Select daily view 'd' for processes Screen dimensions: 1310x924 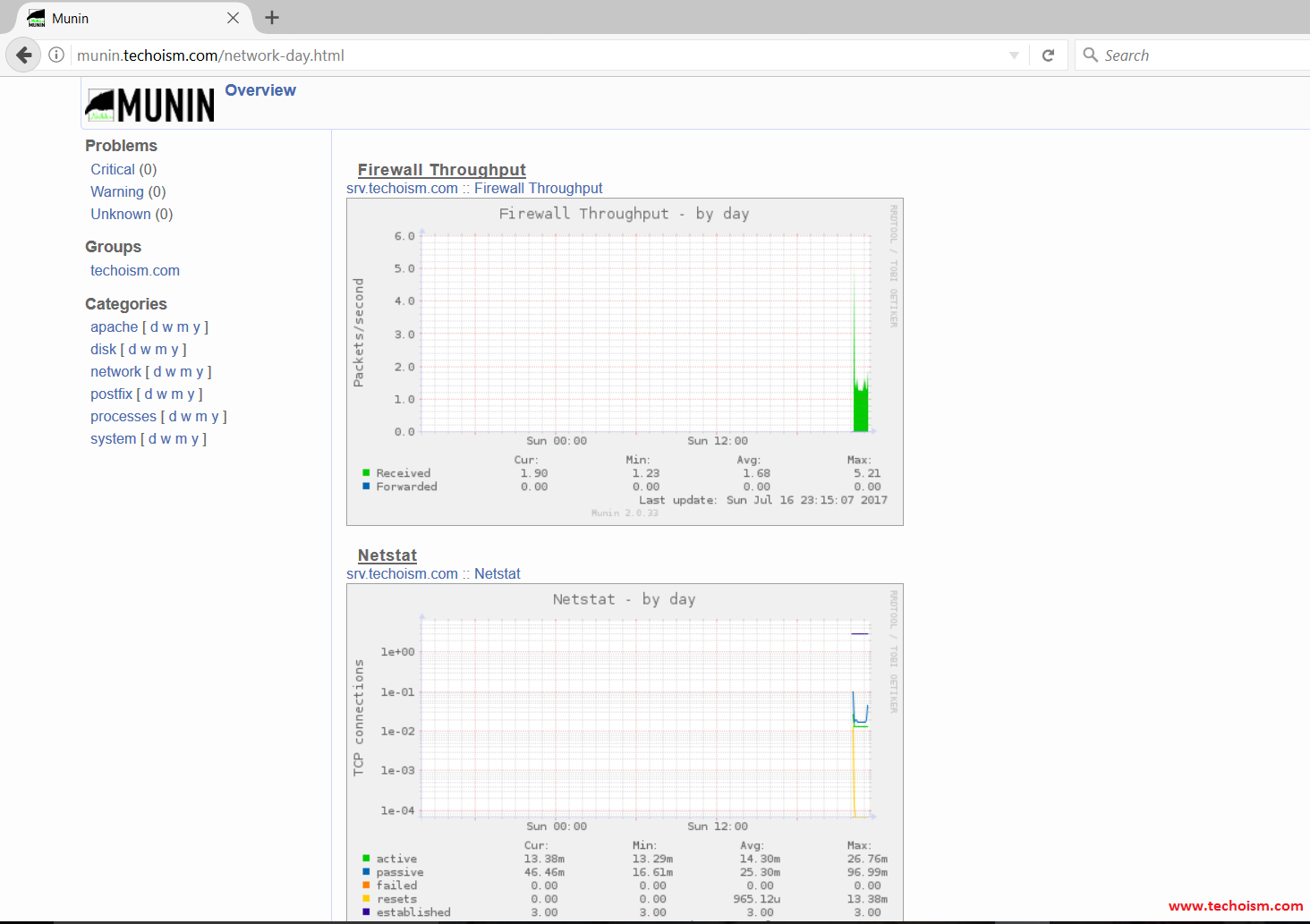pyautogui.click(x=173, y=417)
